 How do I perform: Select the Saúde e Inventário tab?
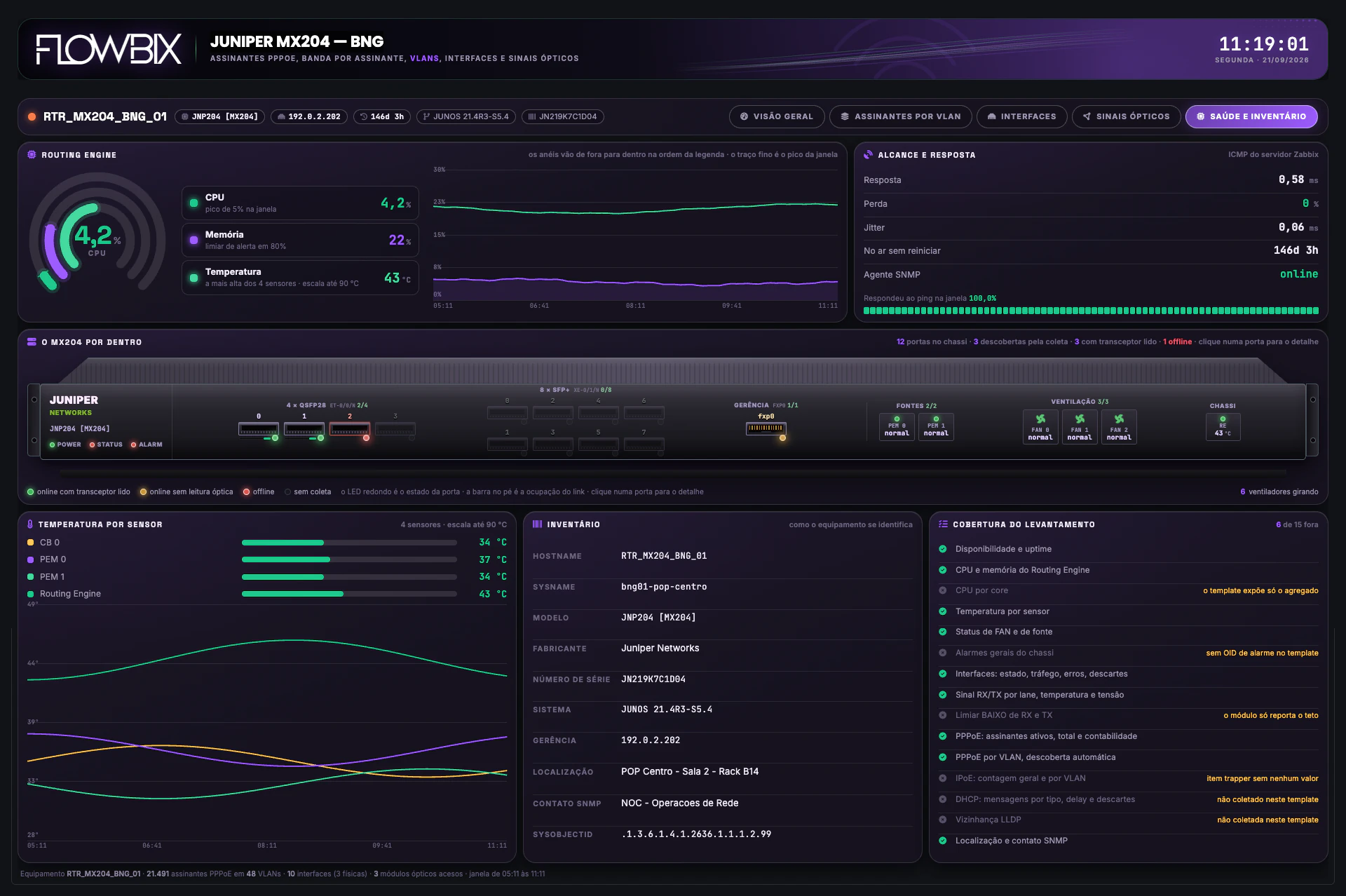pyautogui.click(x=1251, y=116)
